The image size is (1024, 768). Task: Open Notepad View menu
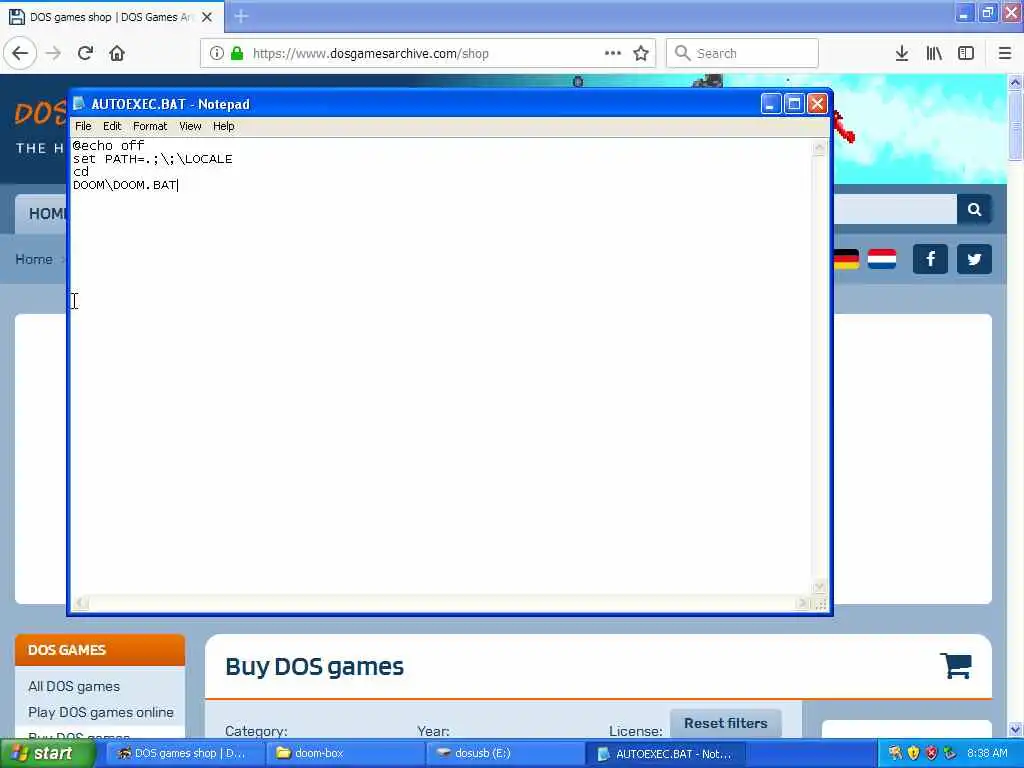pos(190,126)
